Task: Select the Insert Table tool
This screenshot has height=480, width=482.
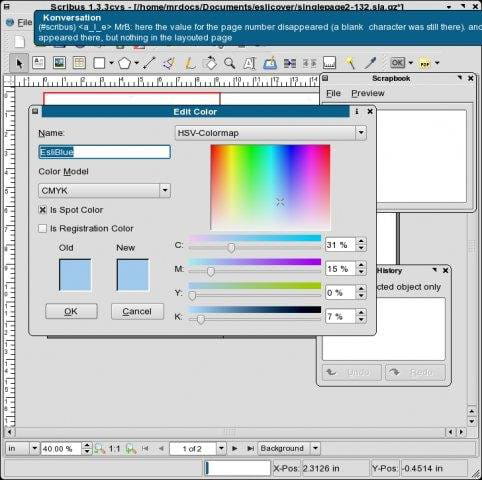Action: 79,63
